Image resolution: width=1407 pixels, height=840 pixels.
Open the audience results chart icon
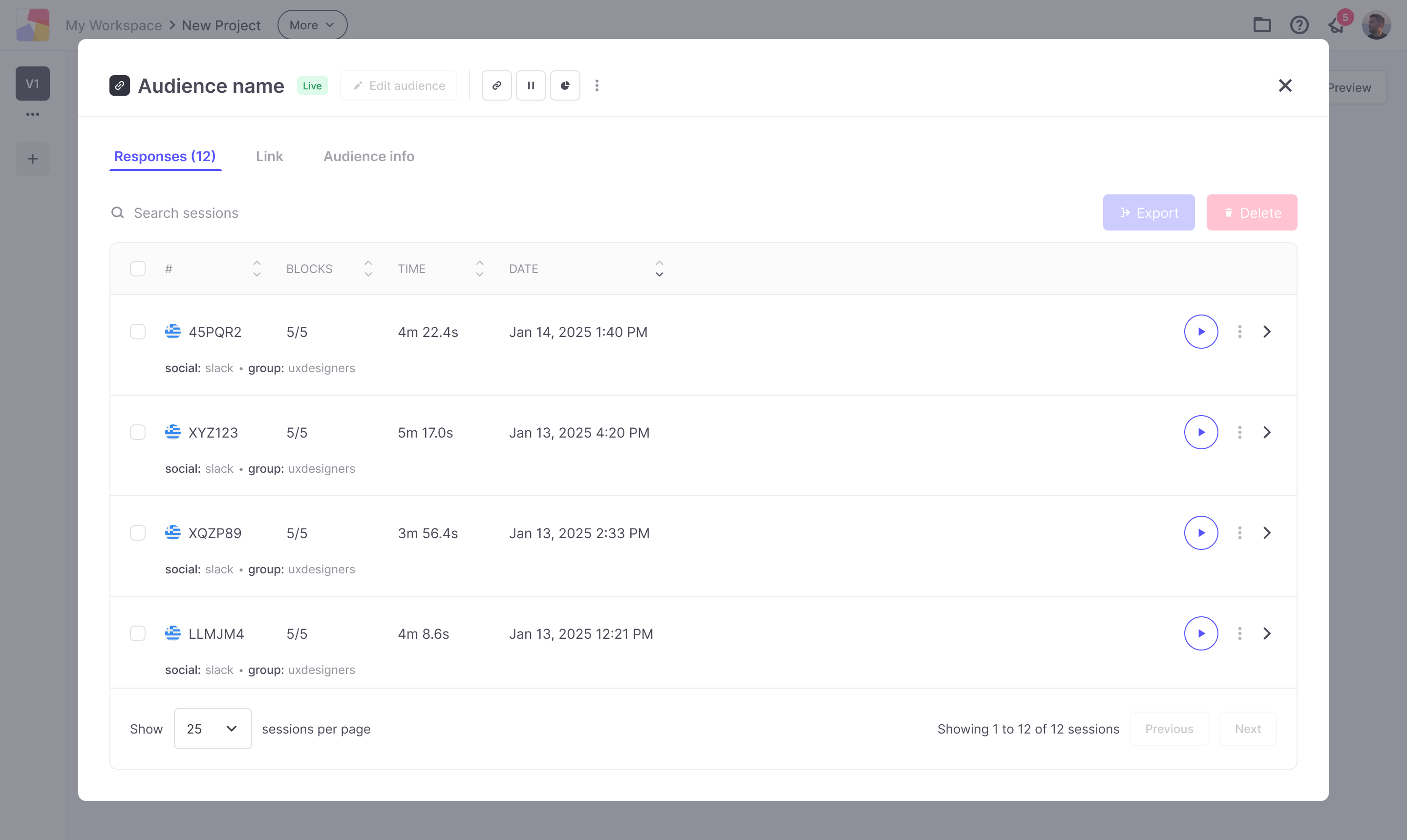point(565,85)
